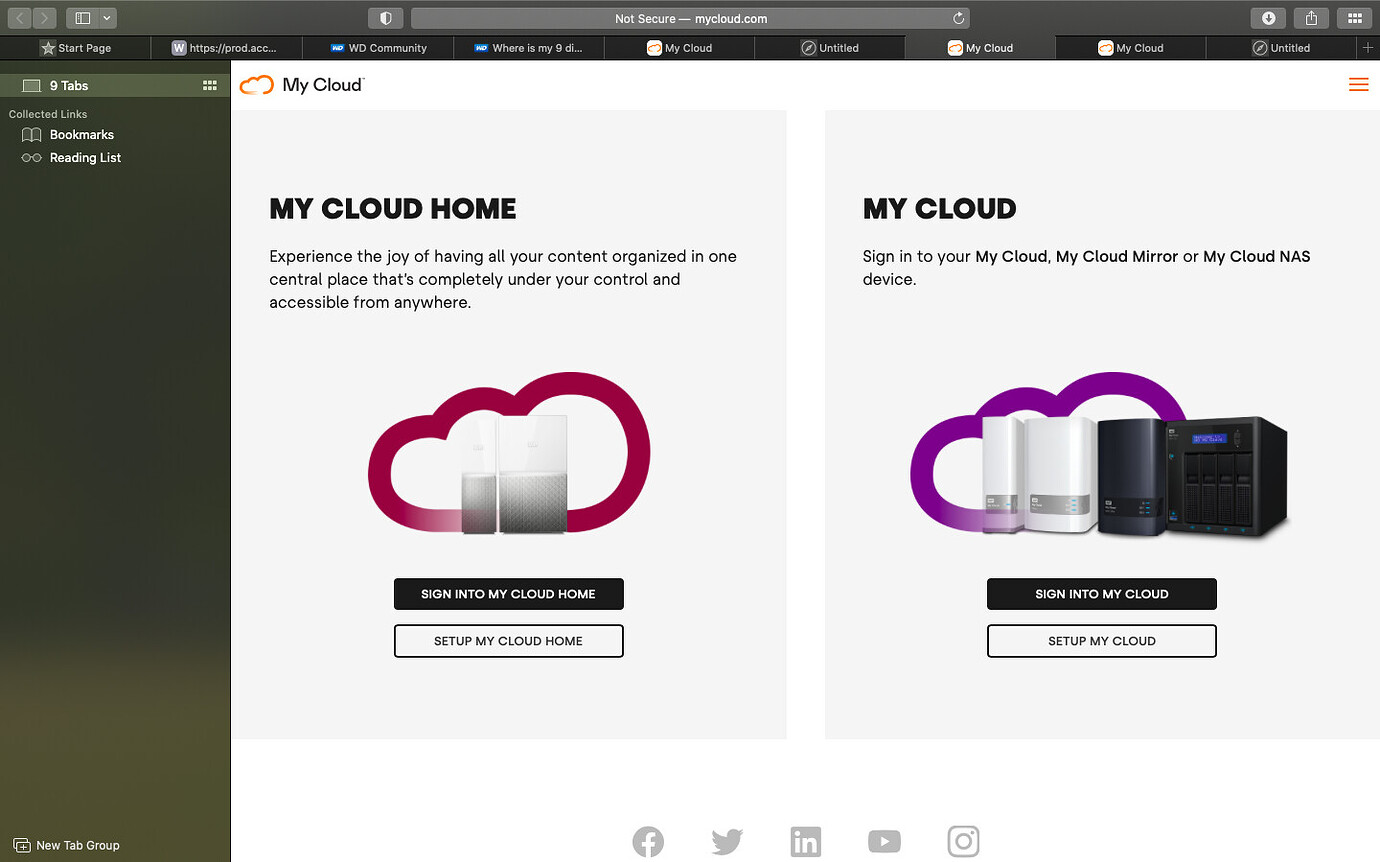Click the address bar showing mycloud.com
1380x862 pixels.
click(690, 17)
